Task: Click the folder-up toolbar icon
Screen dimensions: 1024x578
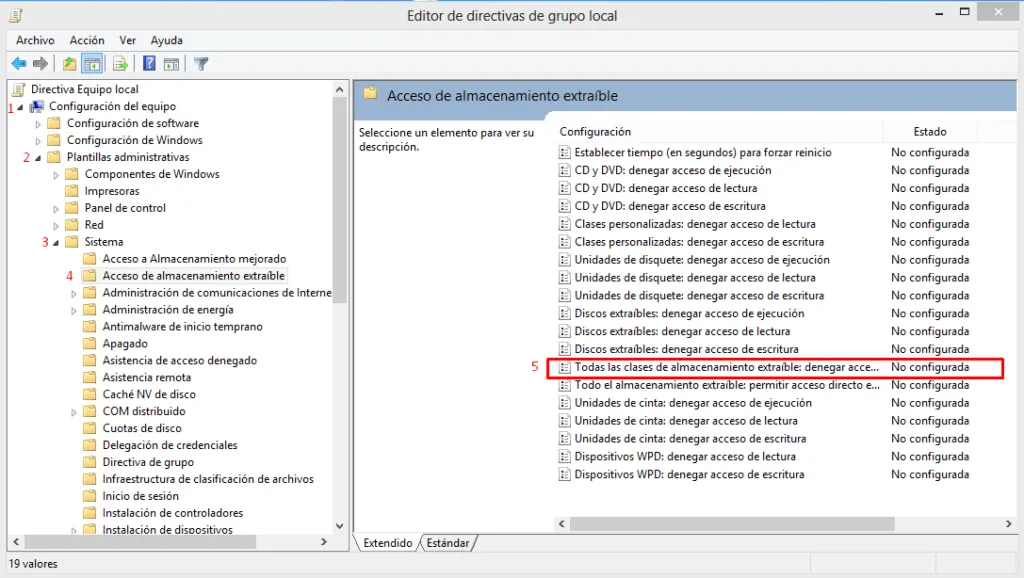Action: 68,63
